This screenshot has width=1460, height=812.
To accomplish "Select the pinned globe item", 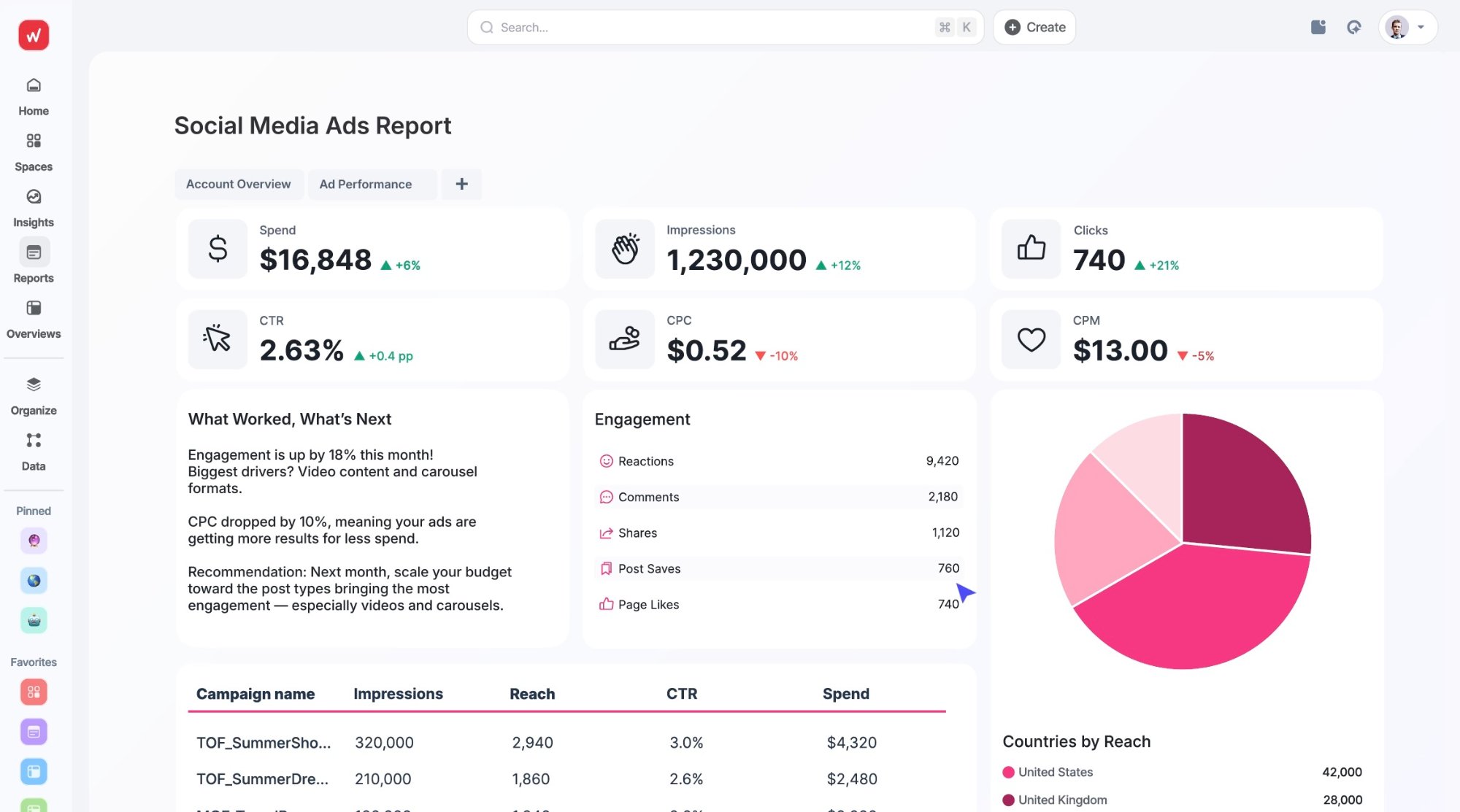I will (34, 580).
